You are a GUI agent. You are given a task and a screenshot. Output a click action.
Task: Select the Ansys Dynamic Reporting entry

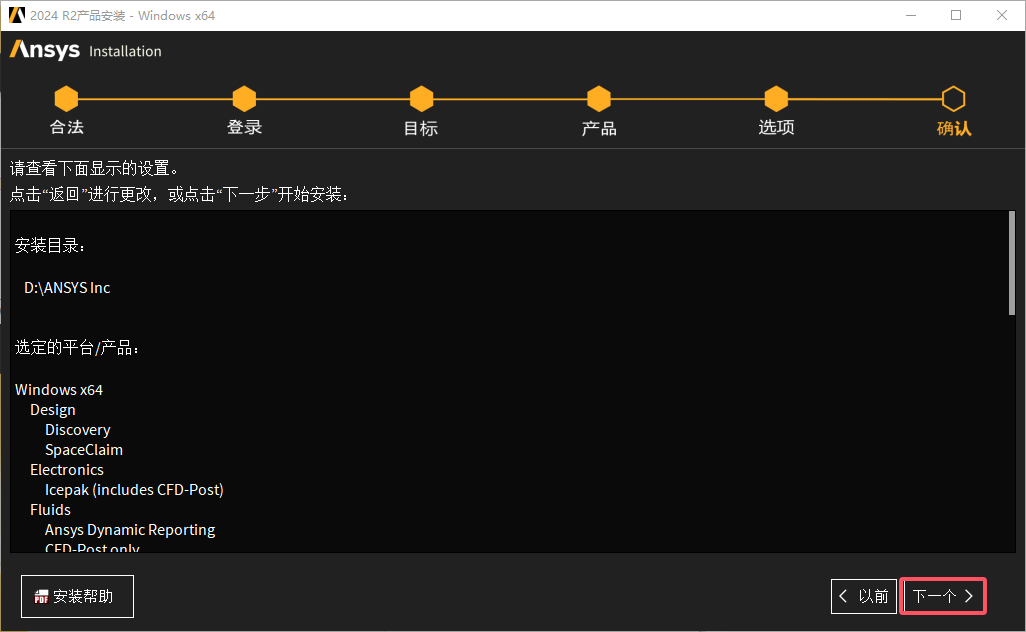point(130,529)
